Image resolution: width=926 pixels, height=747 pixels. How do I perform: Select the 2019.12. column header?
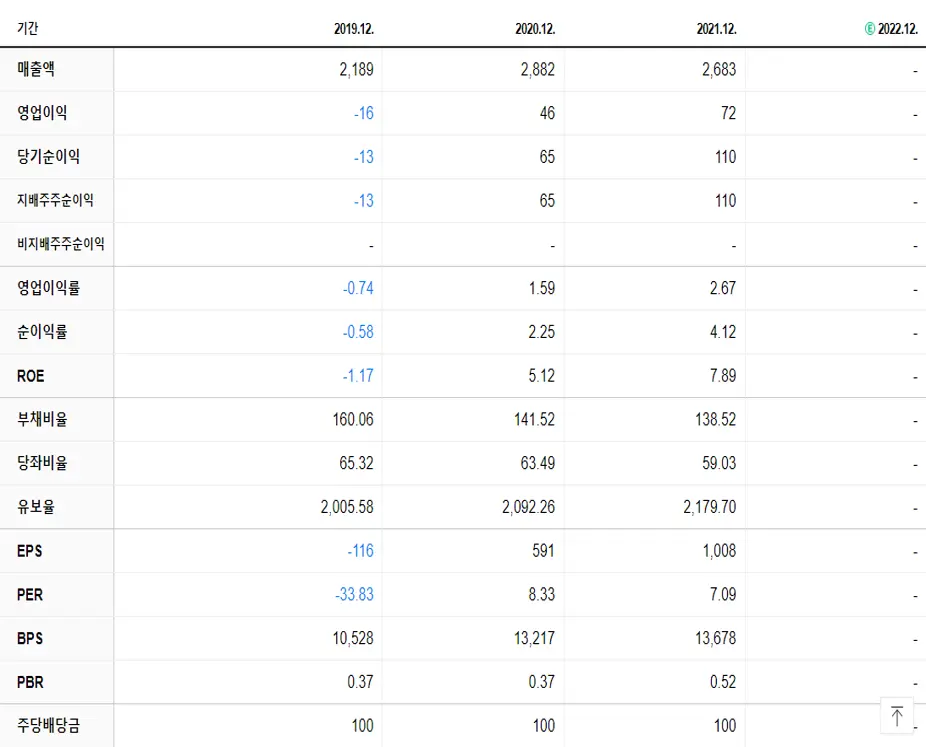click(354, 28)
